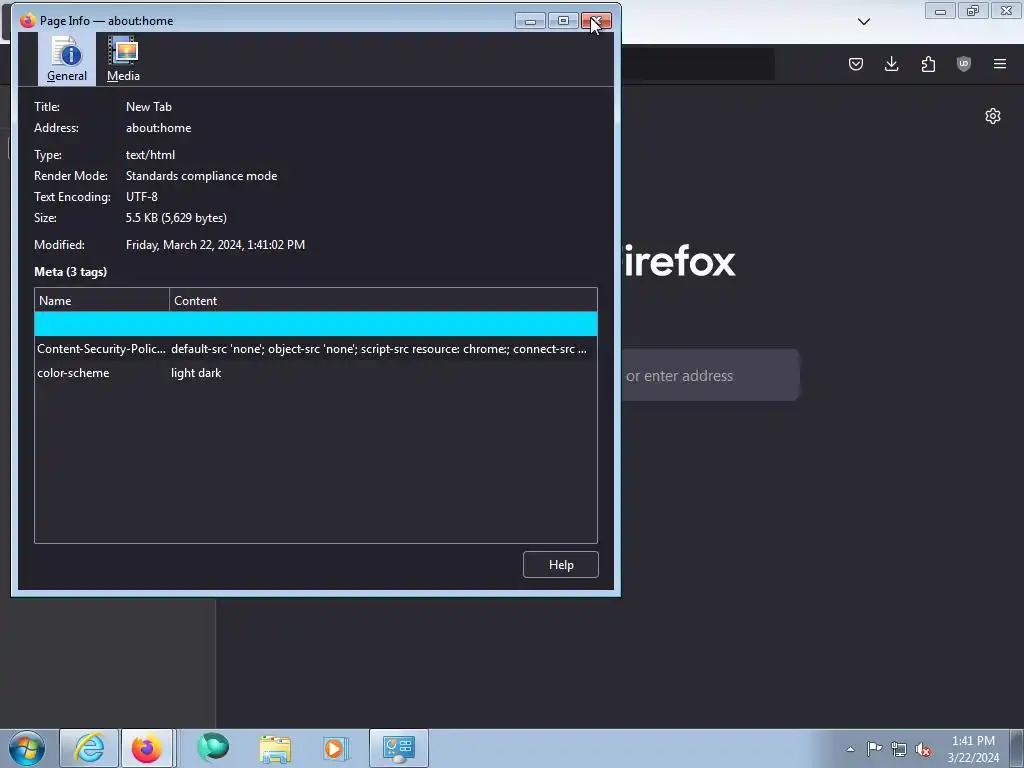
Task: Restore down the main Firefox window
Action: click(973, 11)
